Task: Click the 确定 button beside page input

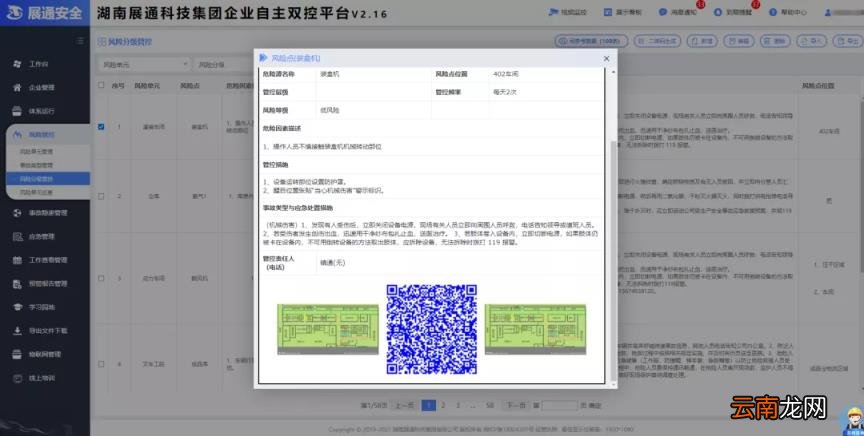Action: tap(594, 405)
